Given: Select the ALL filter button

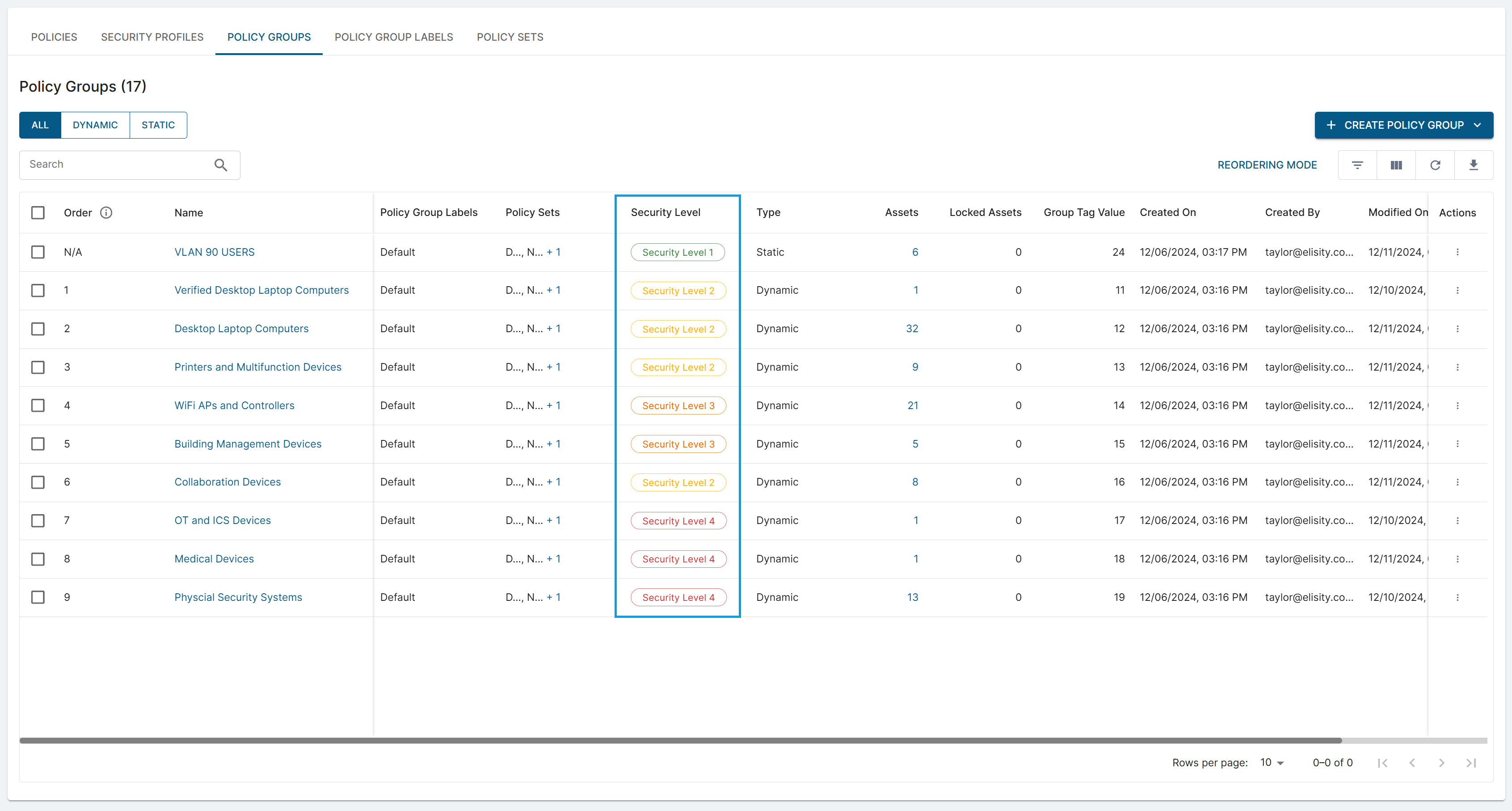Looking at the screenshot, I should click(40, 125).
